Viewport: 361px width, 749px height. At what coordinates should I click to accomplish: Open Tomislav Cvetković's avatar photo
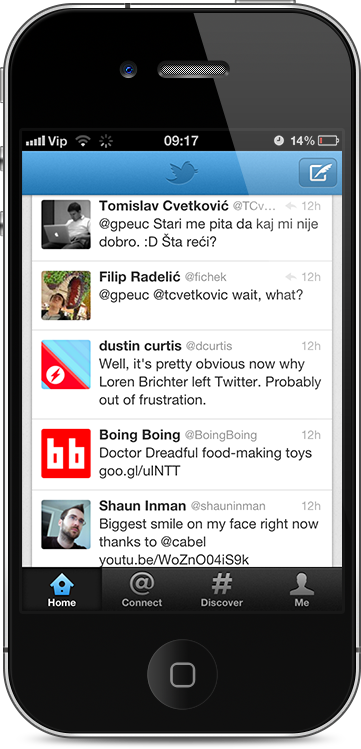coord(66,225)
